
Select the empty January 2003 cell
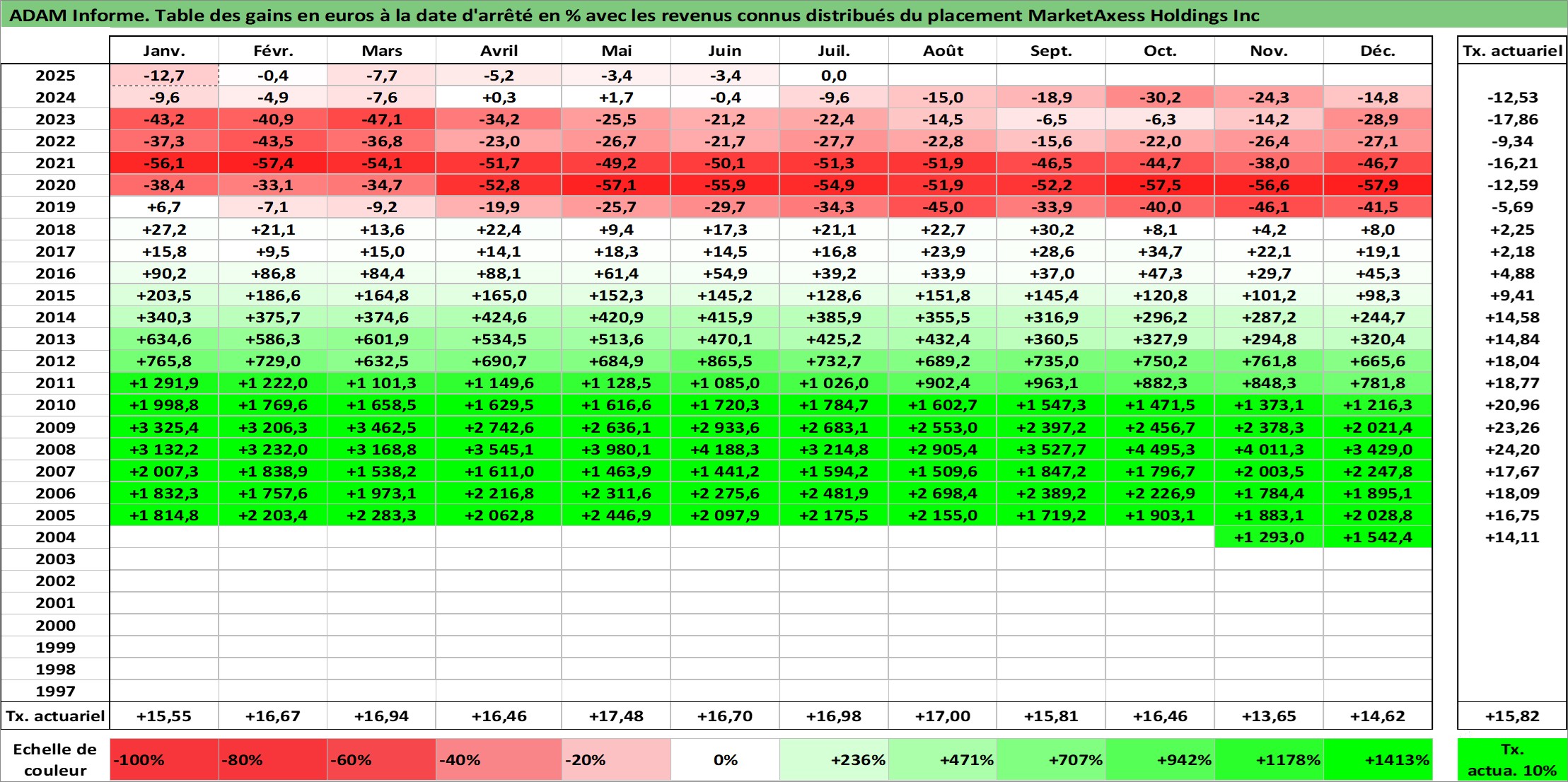(164, 559)
